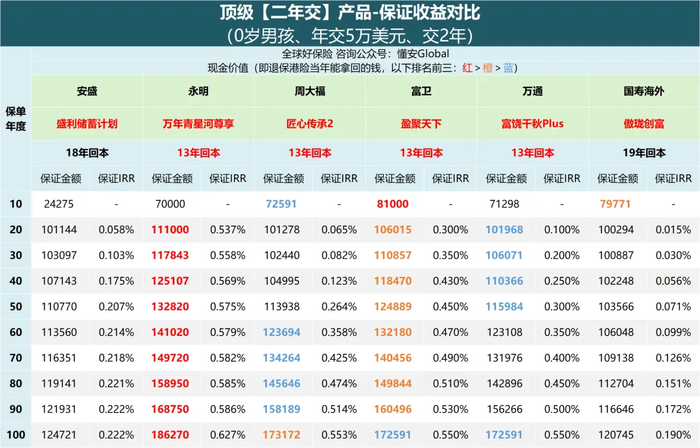The height and width of the screenshot is (448, 700).
Task: Click value 131976
Action: point(504,358)
